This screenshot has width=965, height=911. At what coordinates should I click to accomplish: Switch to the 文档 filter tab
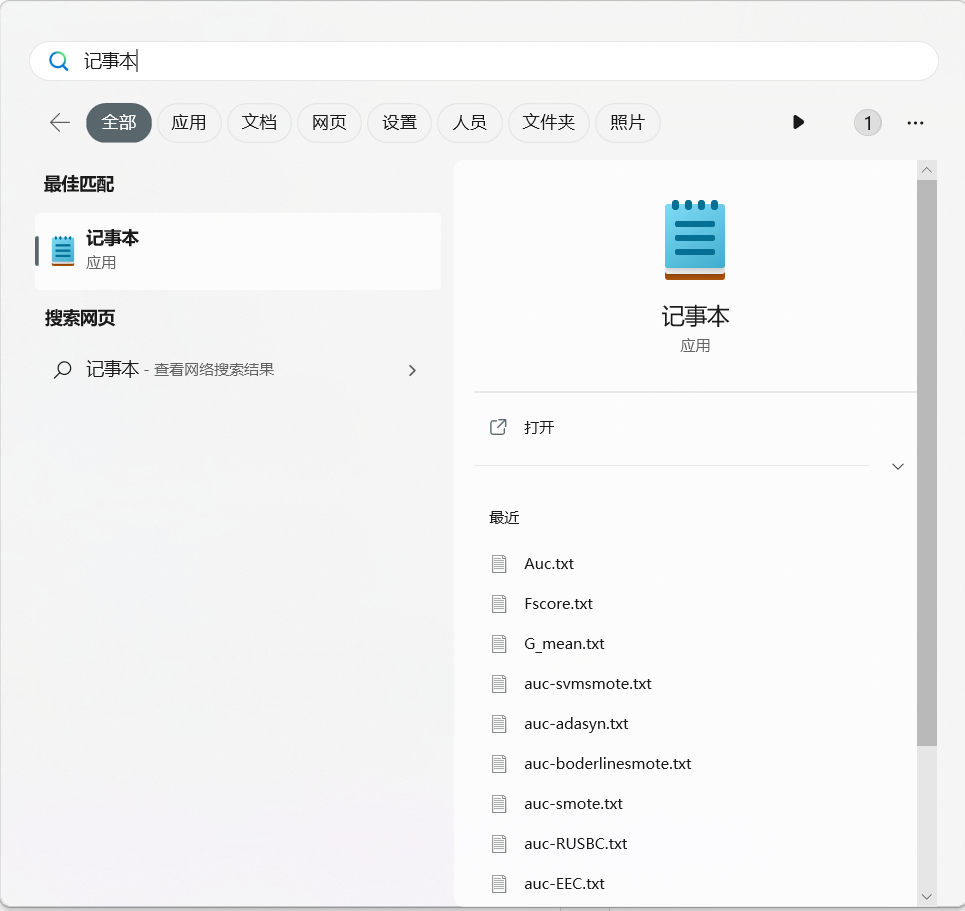[259, 122]
